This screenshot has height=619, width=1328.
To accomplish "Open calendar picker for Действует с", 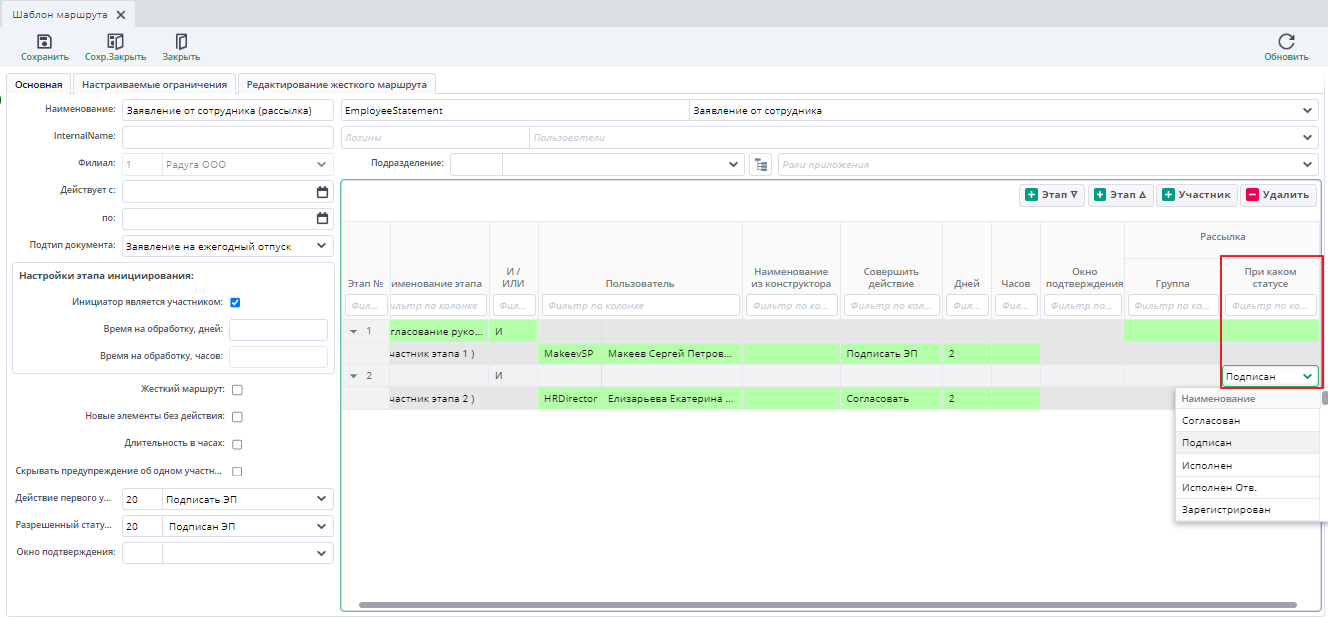I will point(322,192).
